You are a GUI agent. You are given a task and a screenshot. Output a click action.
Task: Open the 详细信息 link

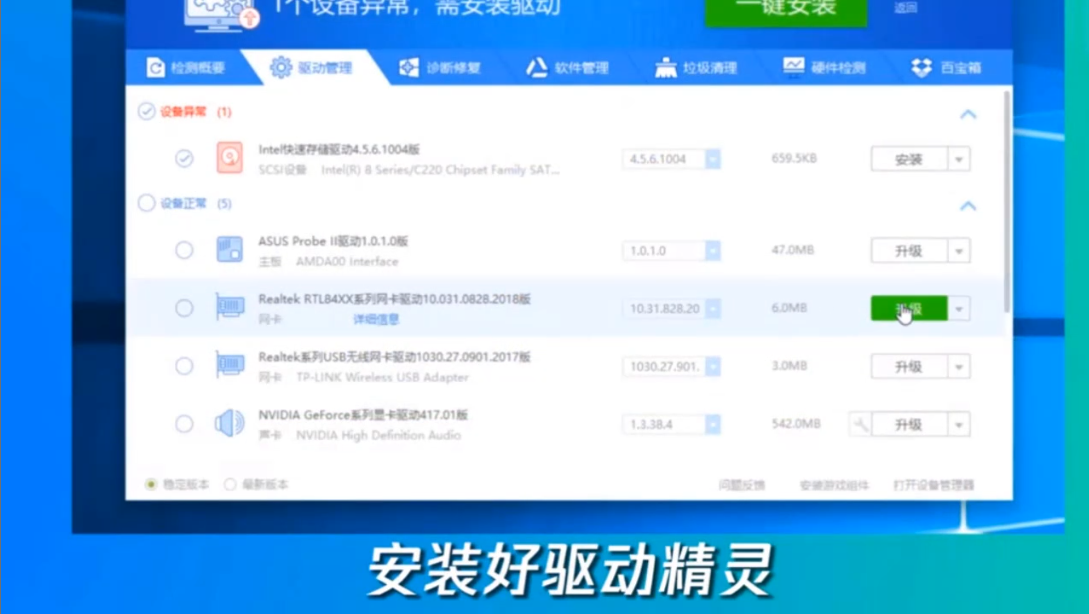coord(376,319)
